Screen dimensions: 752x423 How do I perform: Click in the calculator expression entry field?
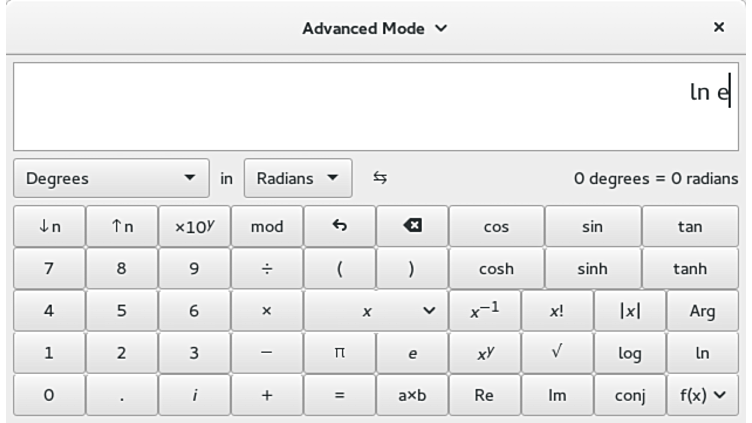click(375, 106)
